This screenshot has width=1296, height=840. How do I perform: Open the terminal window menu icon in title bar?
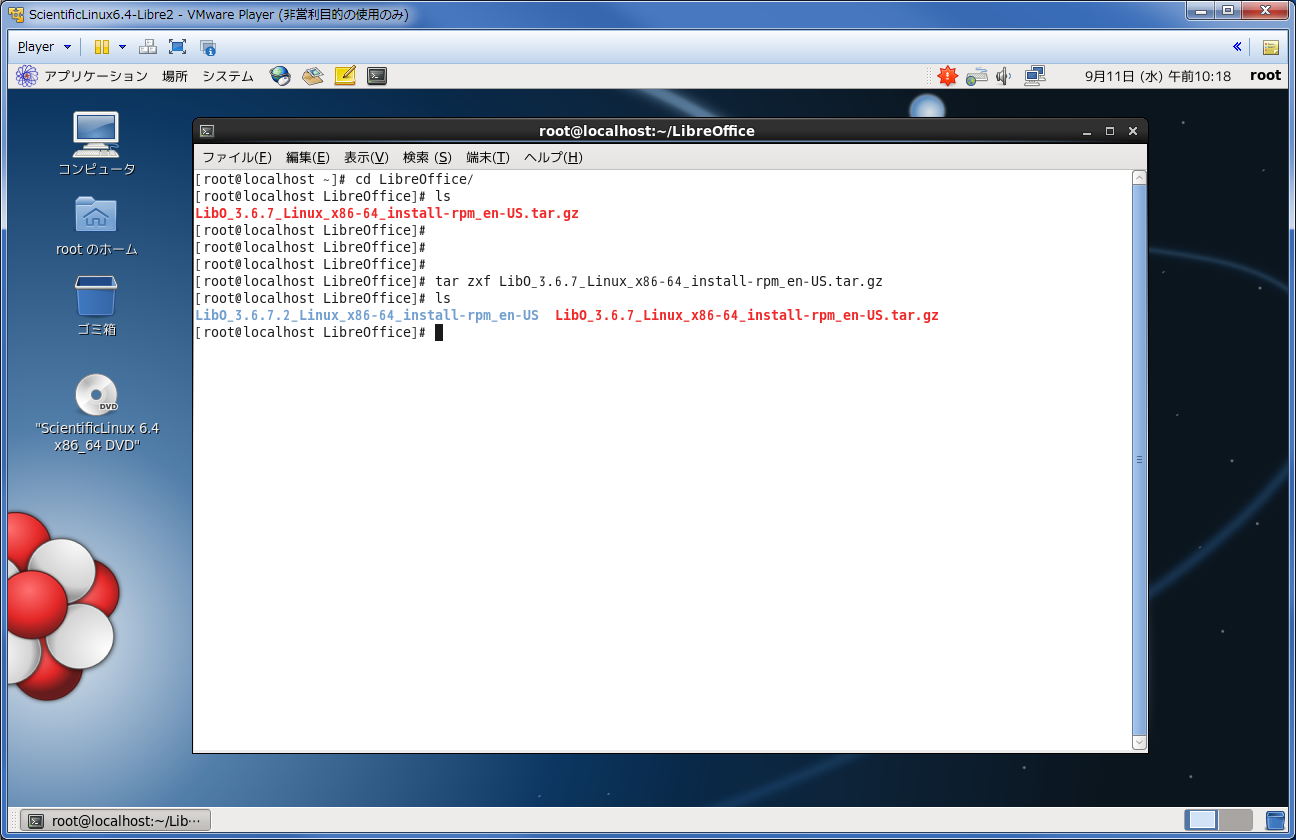tap(206, 131)
